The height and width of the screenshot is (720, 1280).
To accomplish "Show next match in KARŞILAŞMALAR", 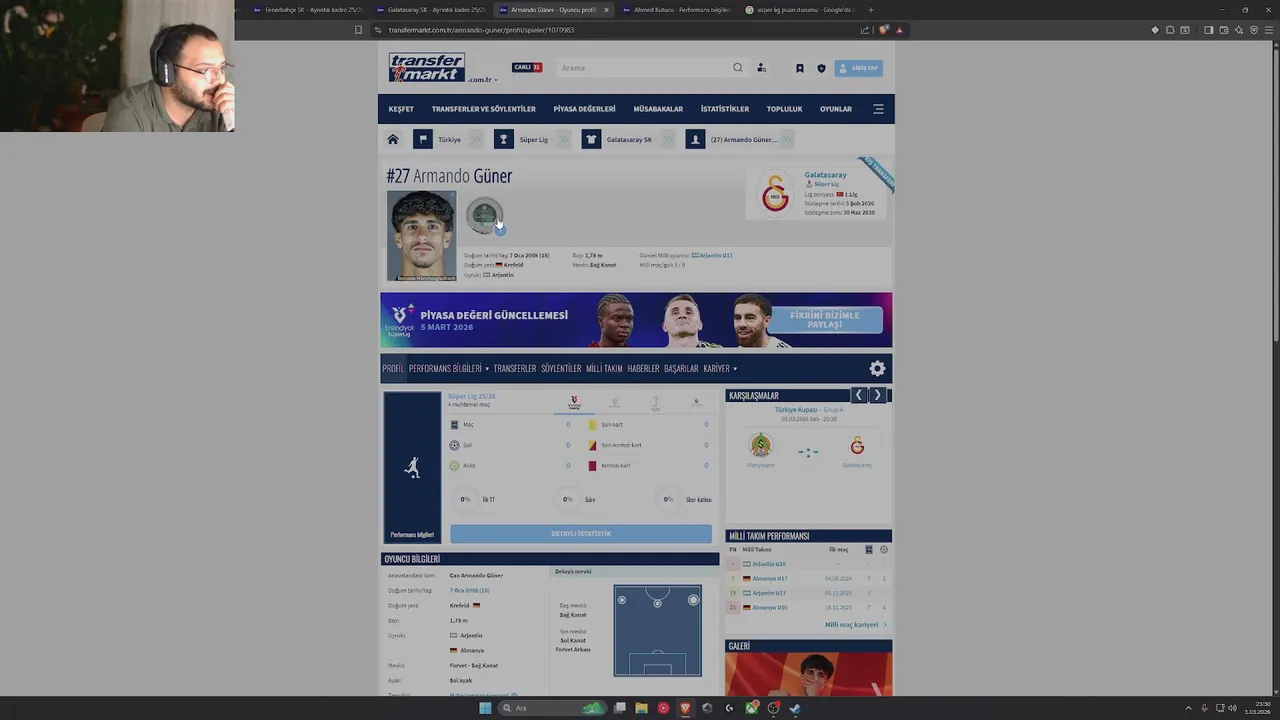I will (x=877, y=395).
